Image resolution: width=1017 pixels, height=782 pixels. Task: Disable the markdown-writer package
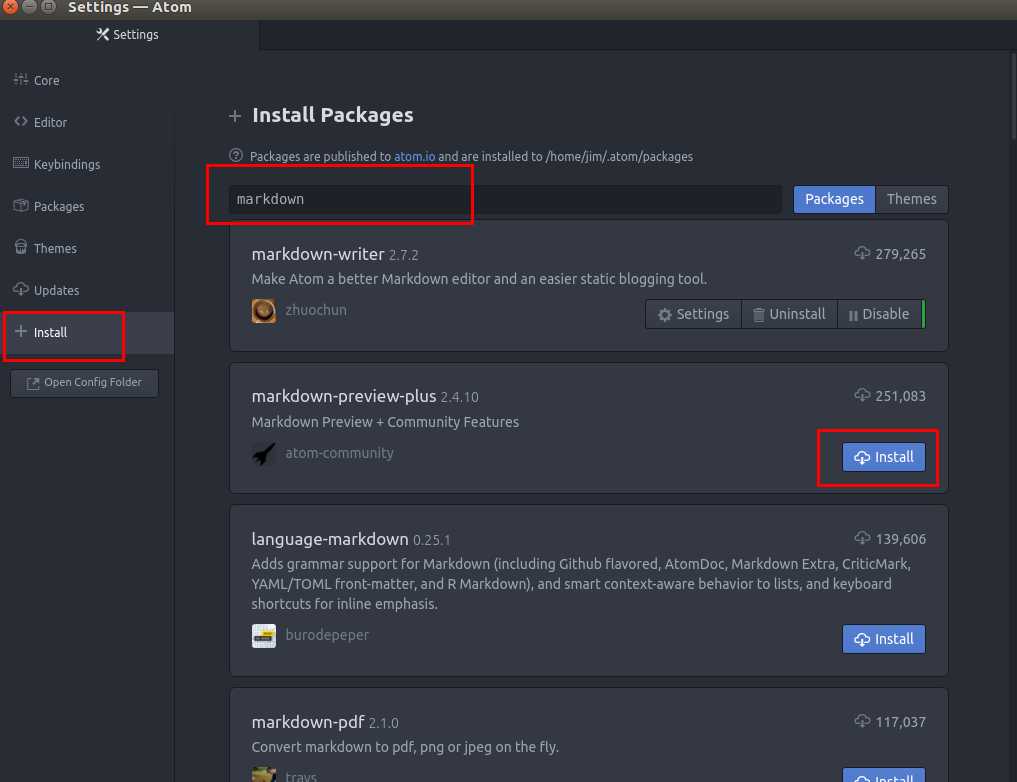click(x=879, y=314)
